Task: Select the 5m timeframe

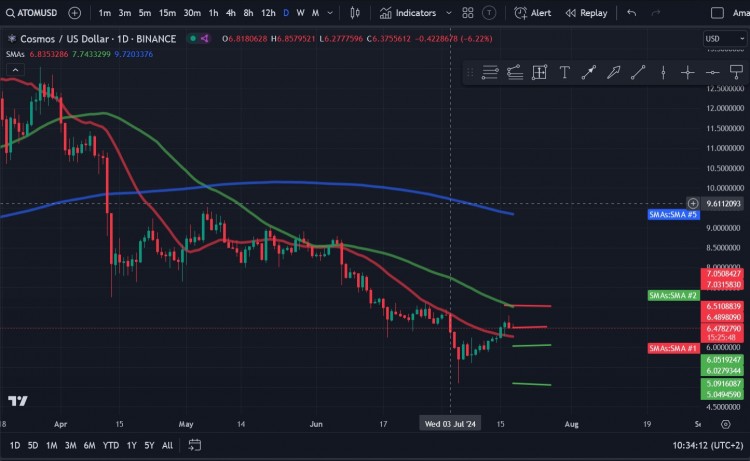Action: (x=145, y=13)
